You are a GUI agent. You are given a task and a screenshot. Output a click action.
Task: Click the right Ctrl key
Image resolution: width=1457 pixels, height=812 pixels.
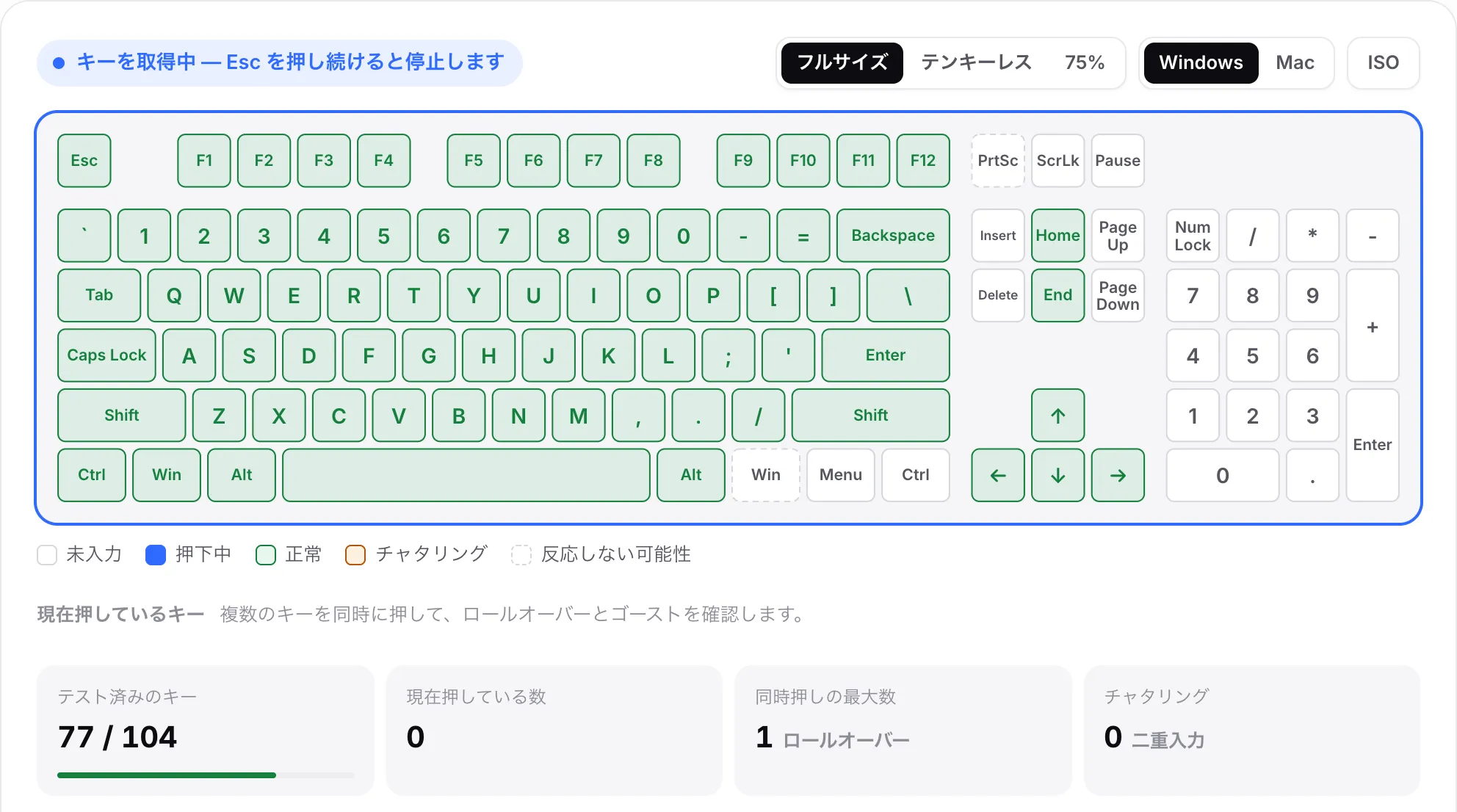[x=916, y=475]
